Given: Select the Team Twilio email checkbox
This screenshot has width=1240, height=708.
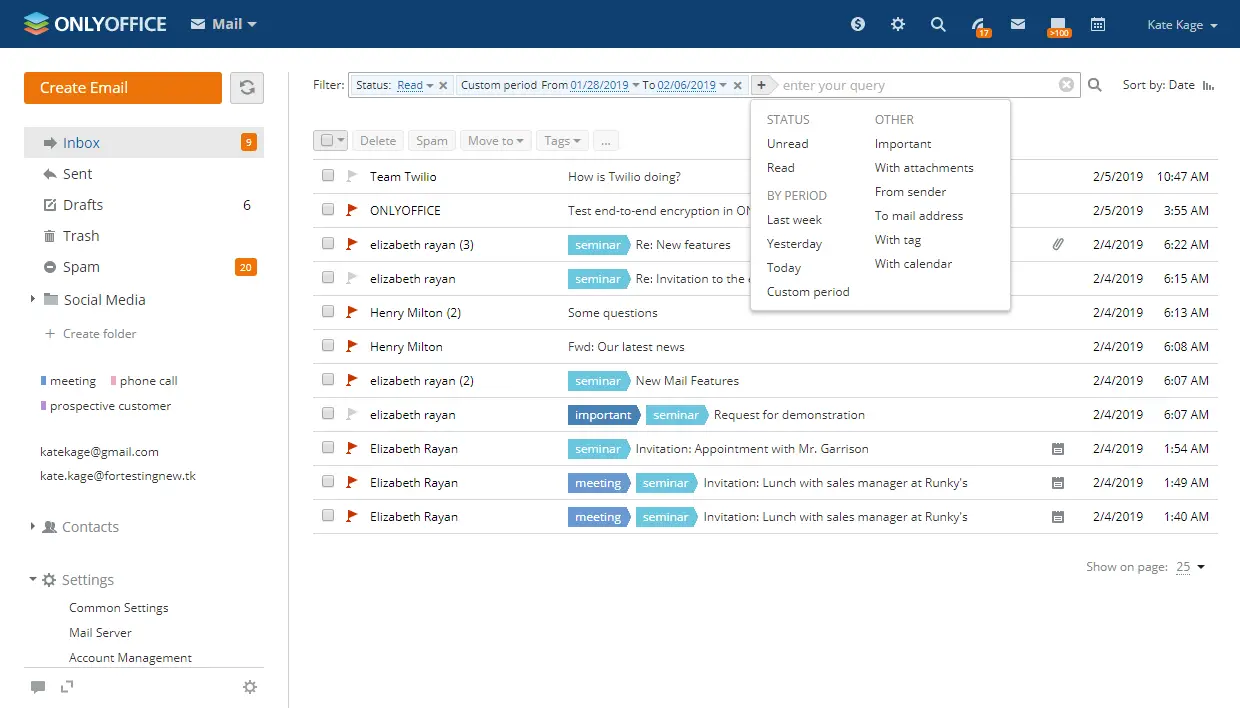Looking at the screenshot, I should pos(327,176).
